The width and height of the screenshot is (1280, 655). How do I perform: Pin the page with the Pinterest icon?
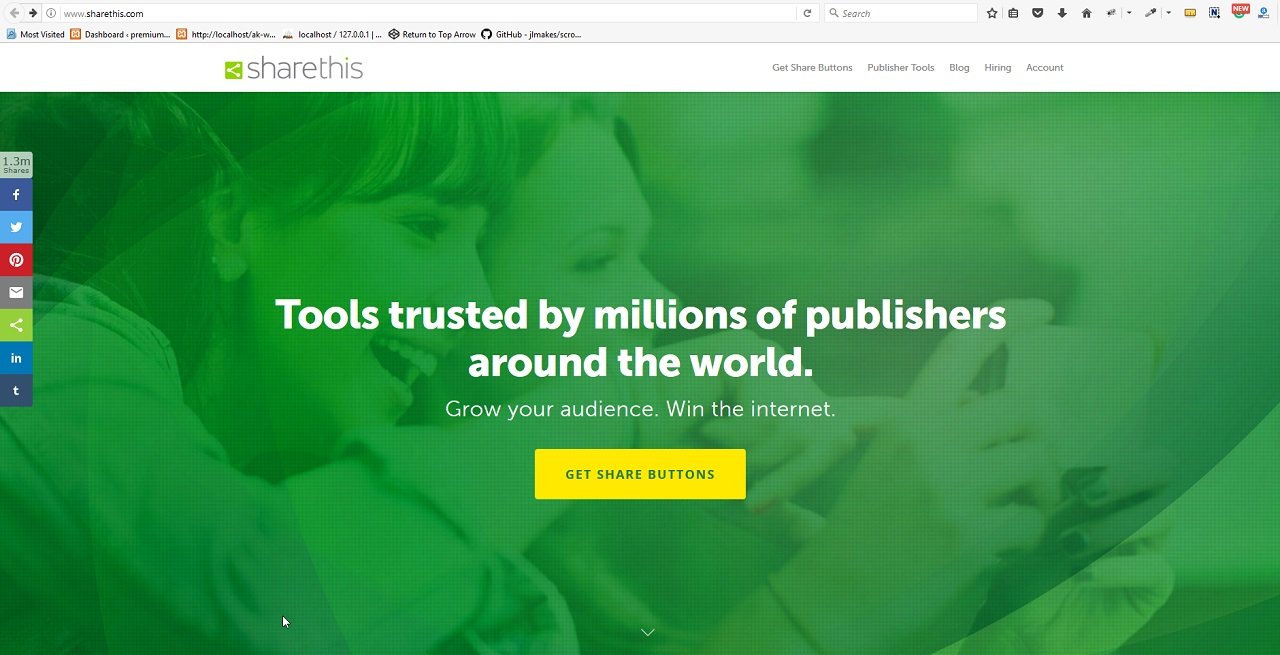point(16,260)
